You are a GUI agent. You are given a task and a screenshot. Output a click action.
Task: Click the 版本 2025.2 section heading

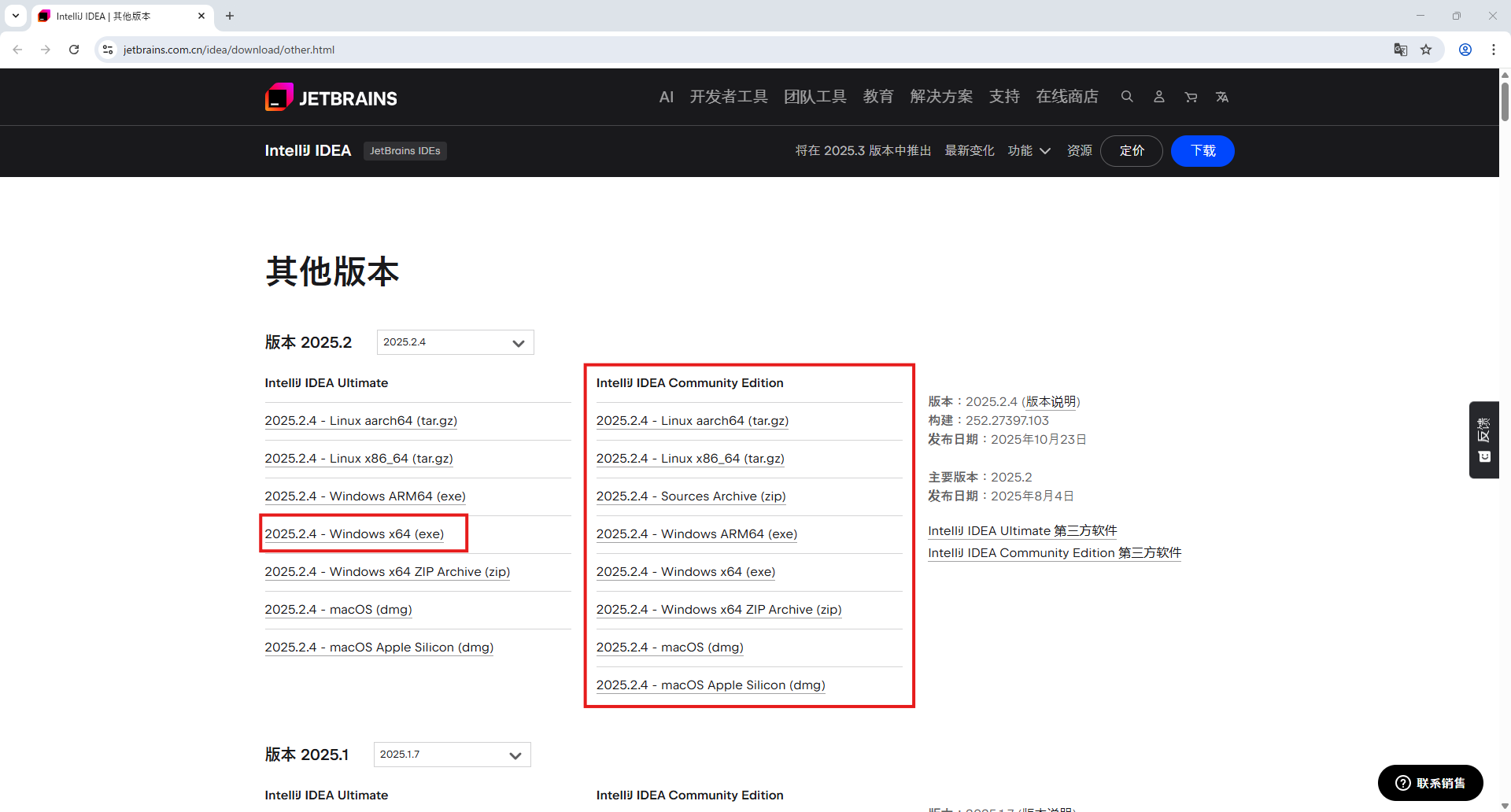[308, 342]
